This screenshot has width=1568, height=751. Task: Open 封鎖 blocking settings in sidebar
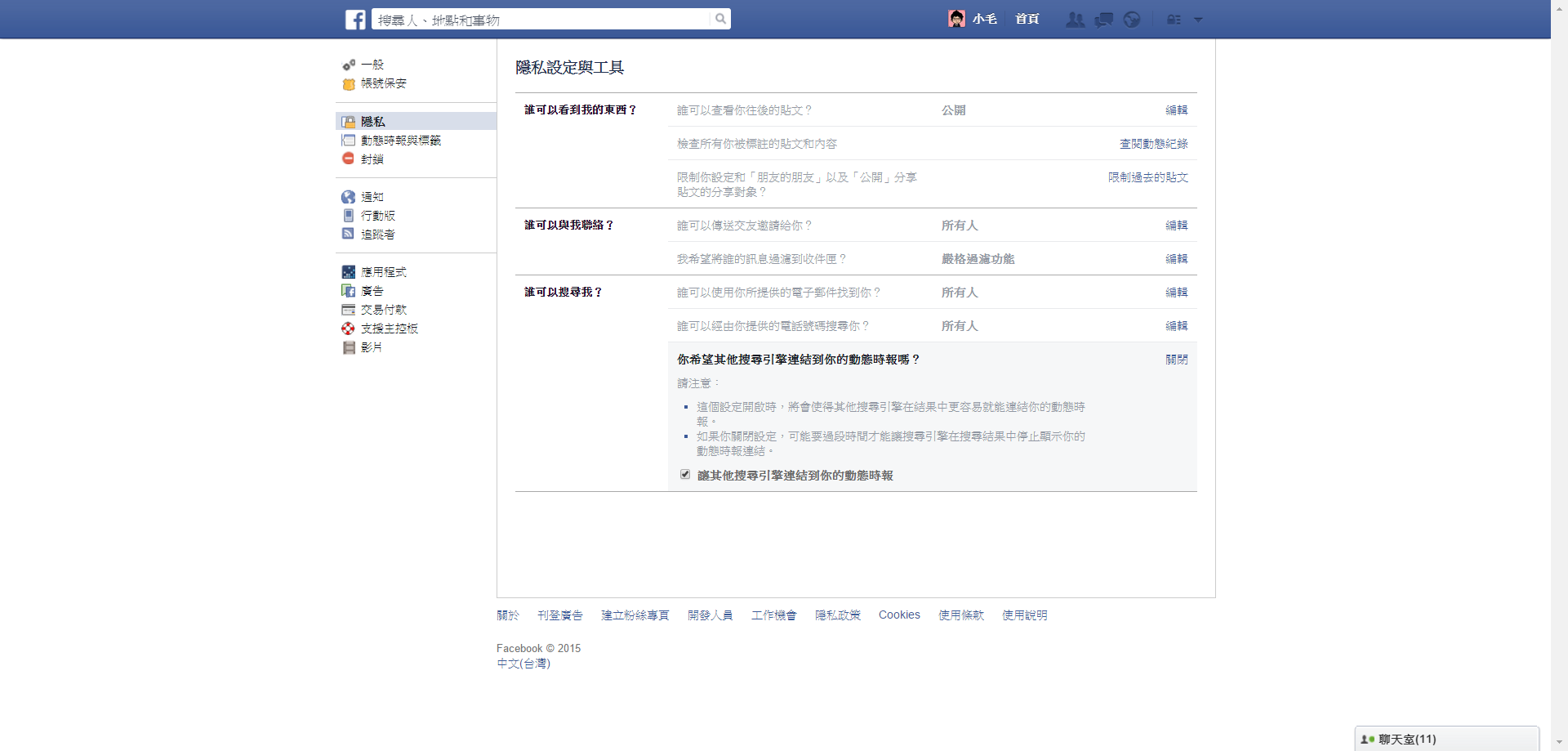tap(372, 159)
